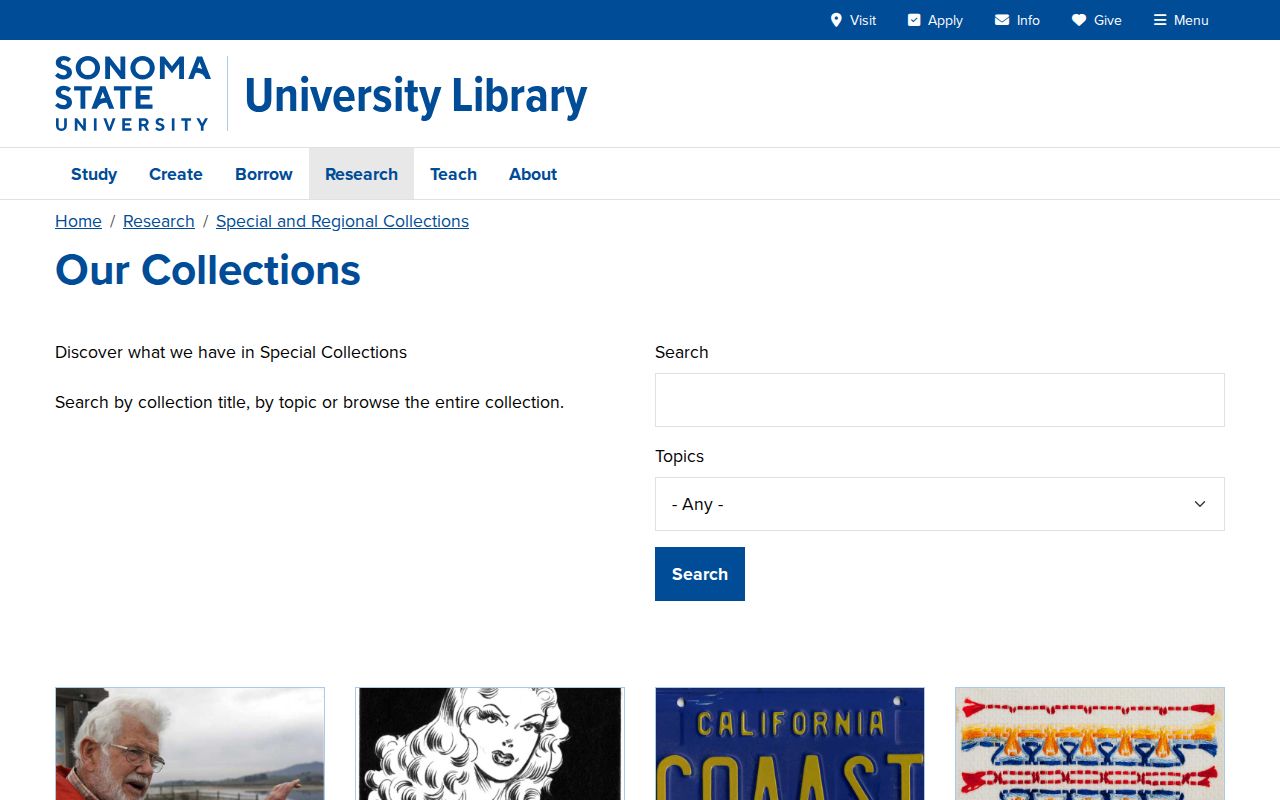Click text 'Discover what we have in Special Collections'

pyautogui.click(x=231, y=352)
